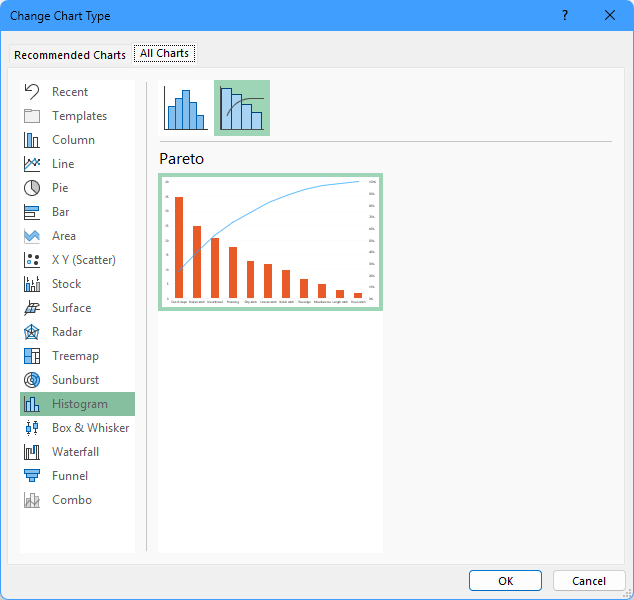634x600 pixels.
Task: Cancel the Change Chart Type dialog
Action: (x=589, y=581)
